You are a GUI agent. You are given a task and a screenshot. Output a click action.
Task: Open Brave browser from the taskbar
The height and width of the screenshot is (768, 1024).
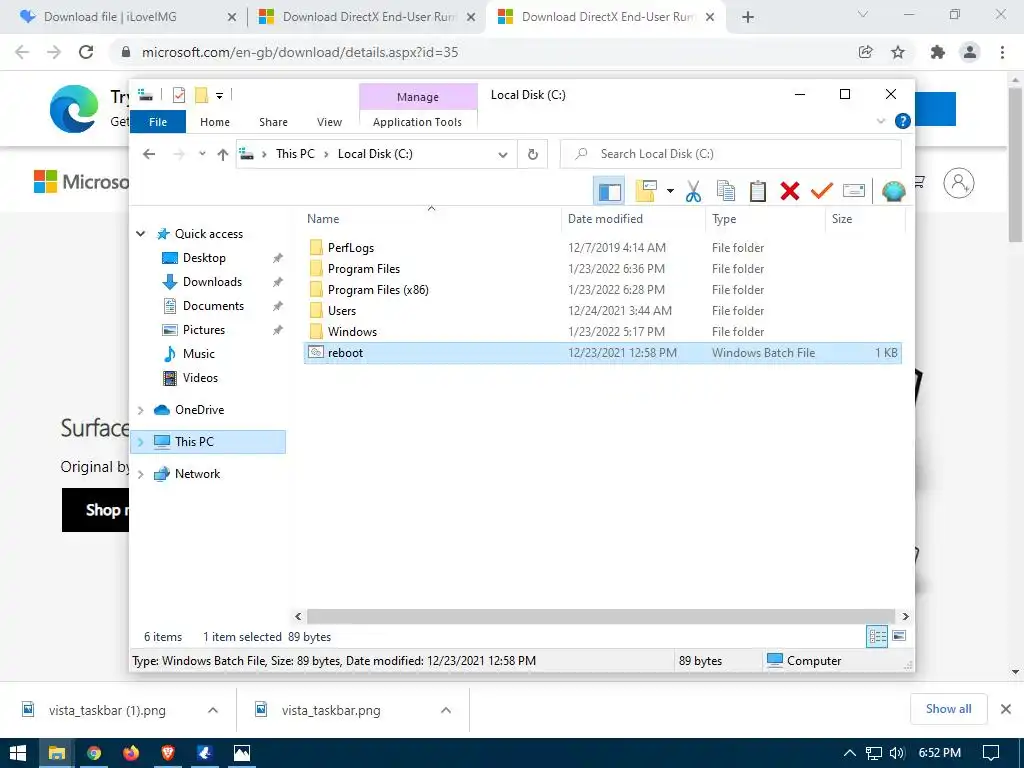click(x=168, y=754)
